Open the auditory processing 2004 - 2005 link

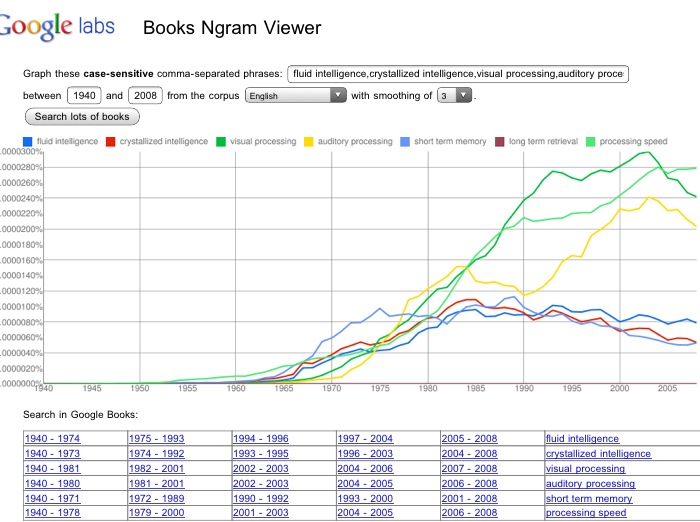click(x=365, y=484)
